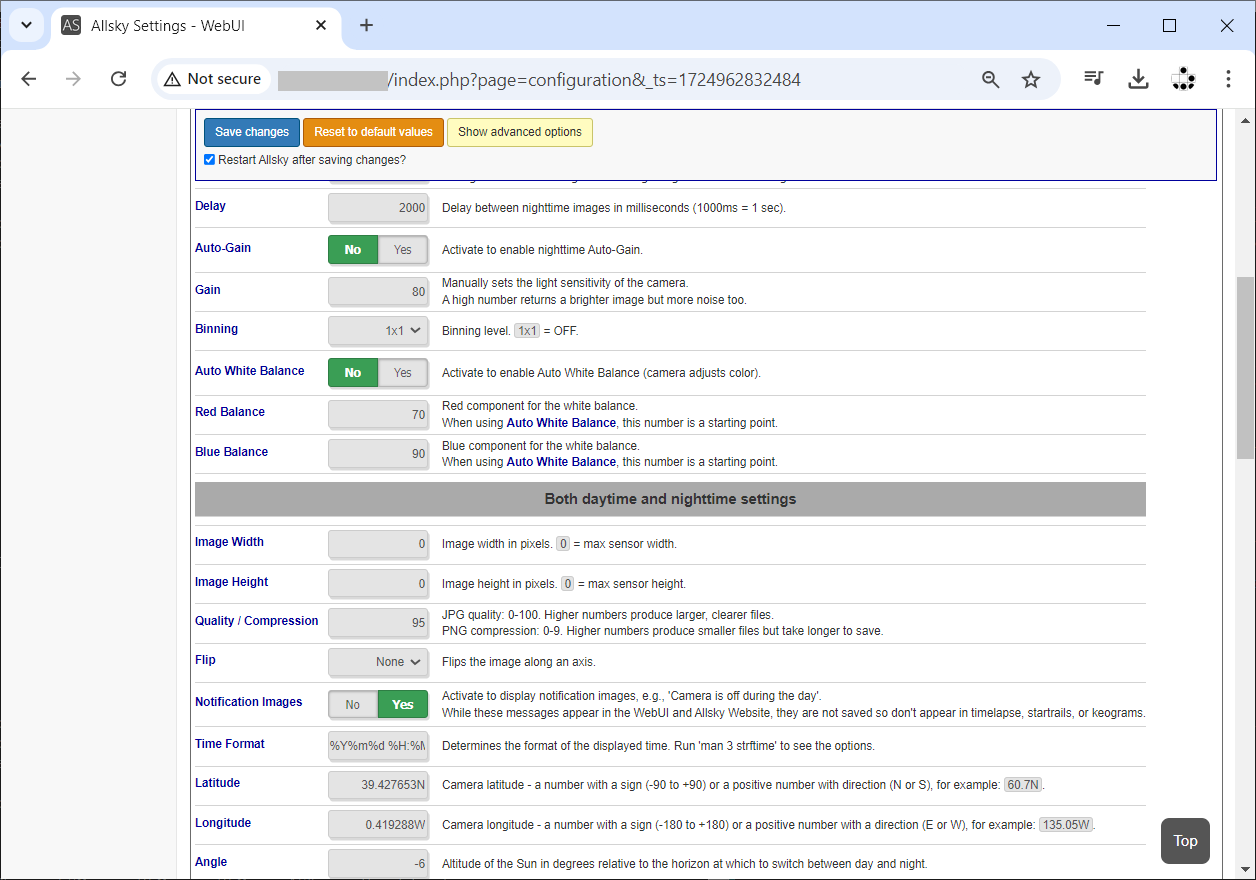Open the Binning 1x1 dropdown
The height and width of the screenshot is (880, 1256).
click(378, 330)
